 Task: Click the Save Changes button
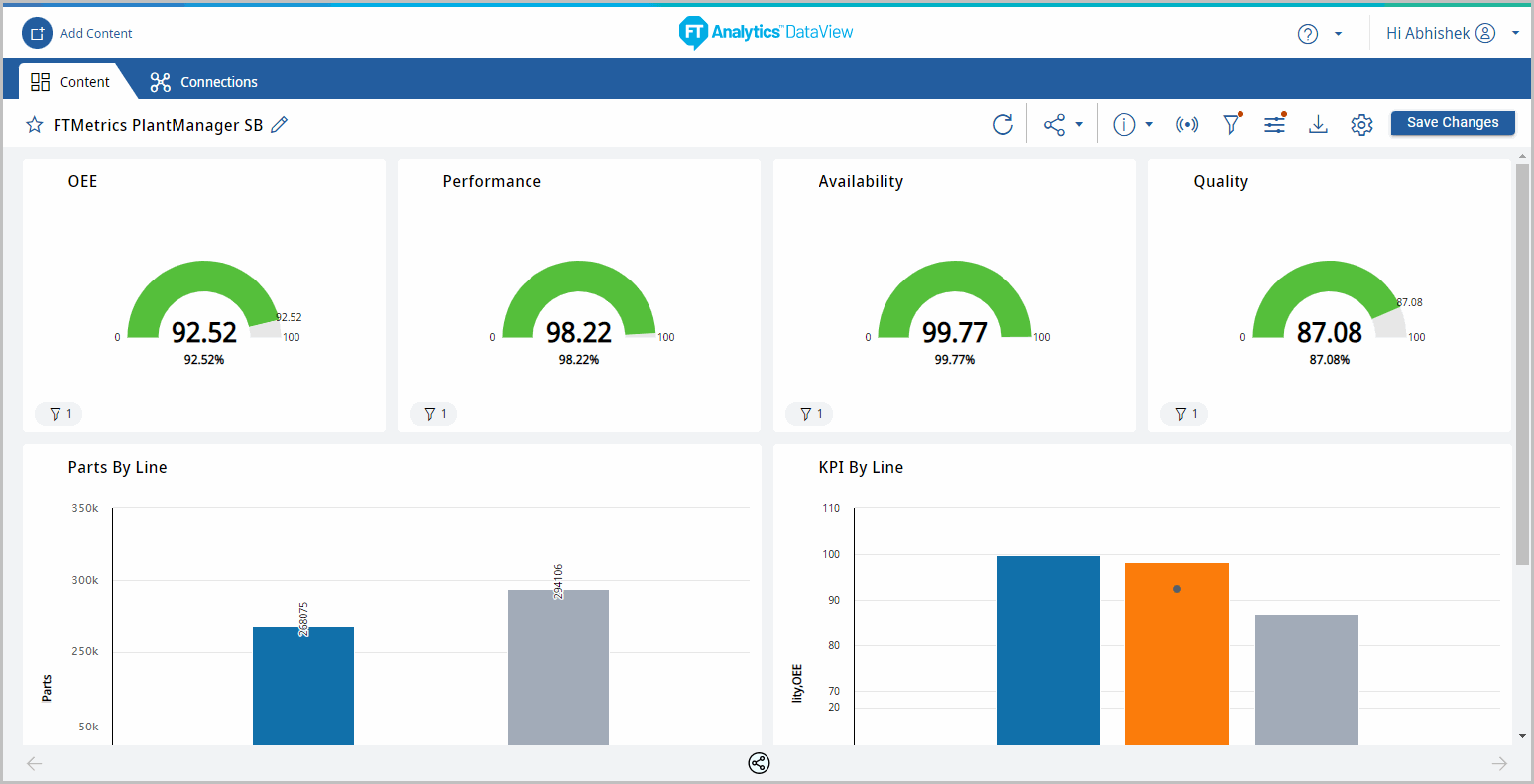1452,122
